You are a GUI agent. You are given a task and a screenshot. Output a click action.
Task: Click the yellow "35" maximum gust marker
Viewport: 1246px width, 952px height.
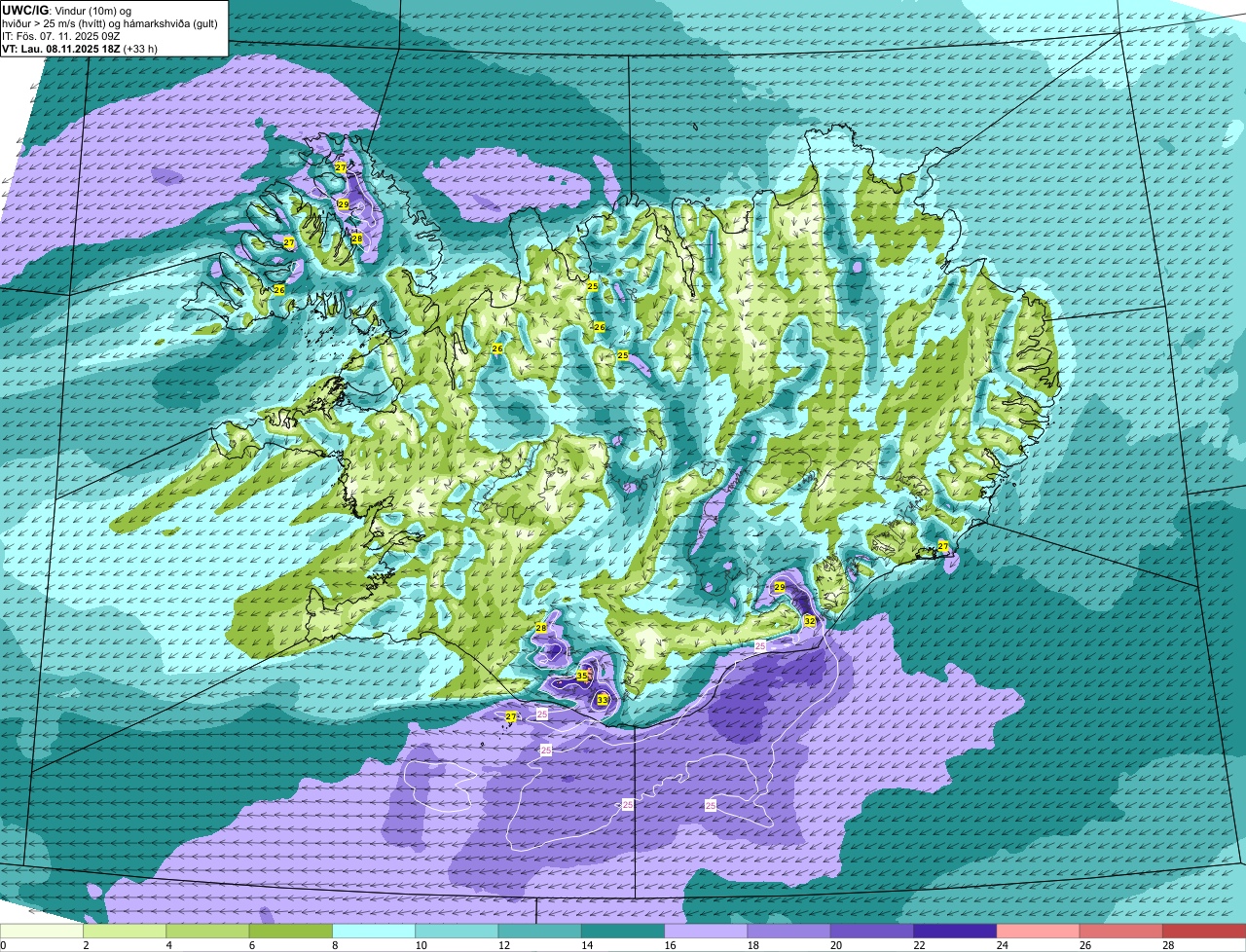(582, 675)
